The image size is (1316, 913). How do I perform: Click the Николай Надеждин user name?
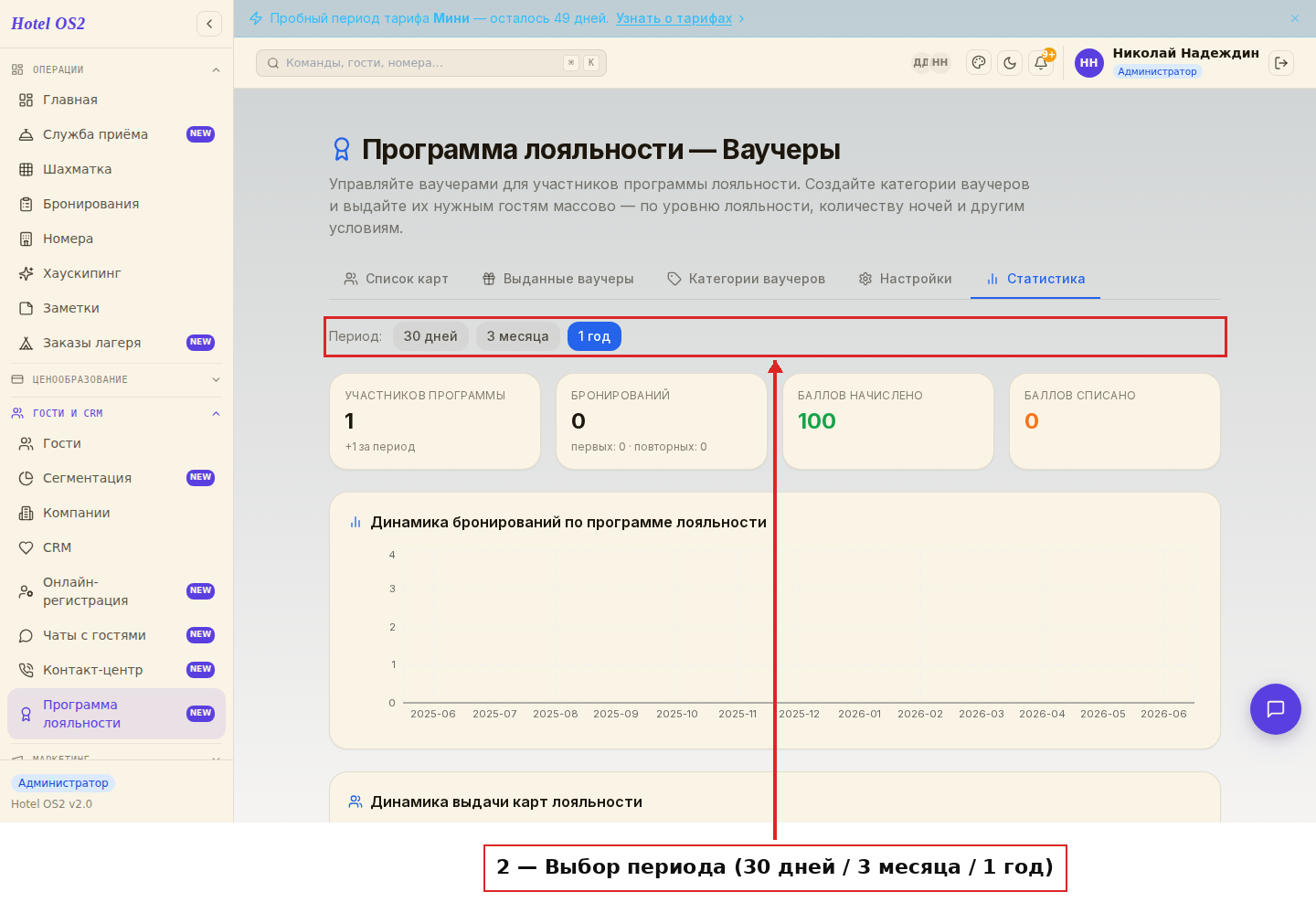click(x=1185, y=53)
